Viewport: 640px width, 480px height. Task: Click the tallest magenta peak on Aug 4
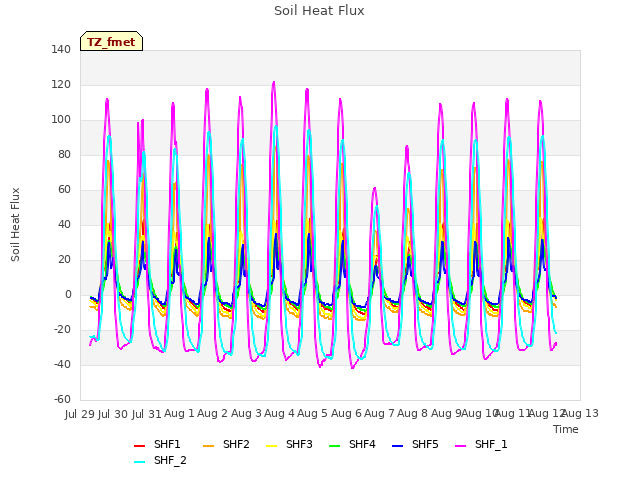coord(274,82)
